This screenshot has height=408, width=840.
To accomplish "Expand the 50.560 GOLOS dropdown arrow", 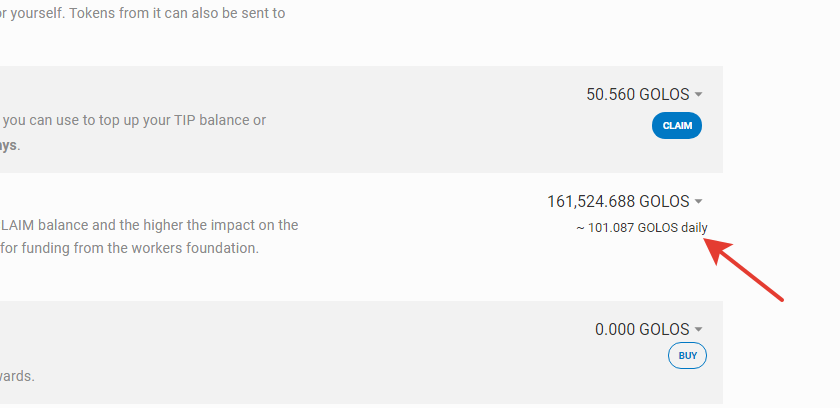I will [x=698, y=95].
